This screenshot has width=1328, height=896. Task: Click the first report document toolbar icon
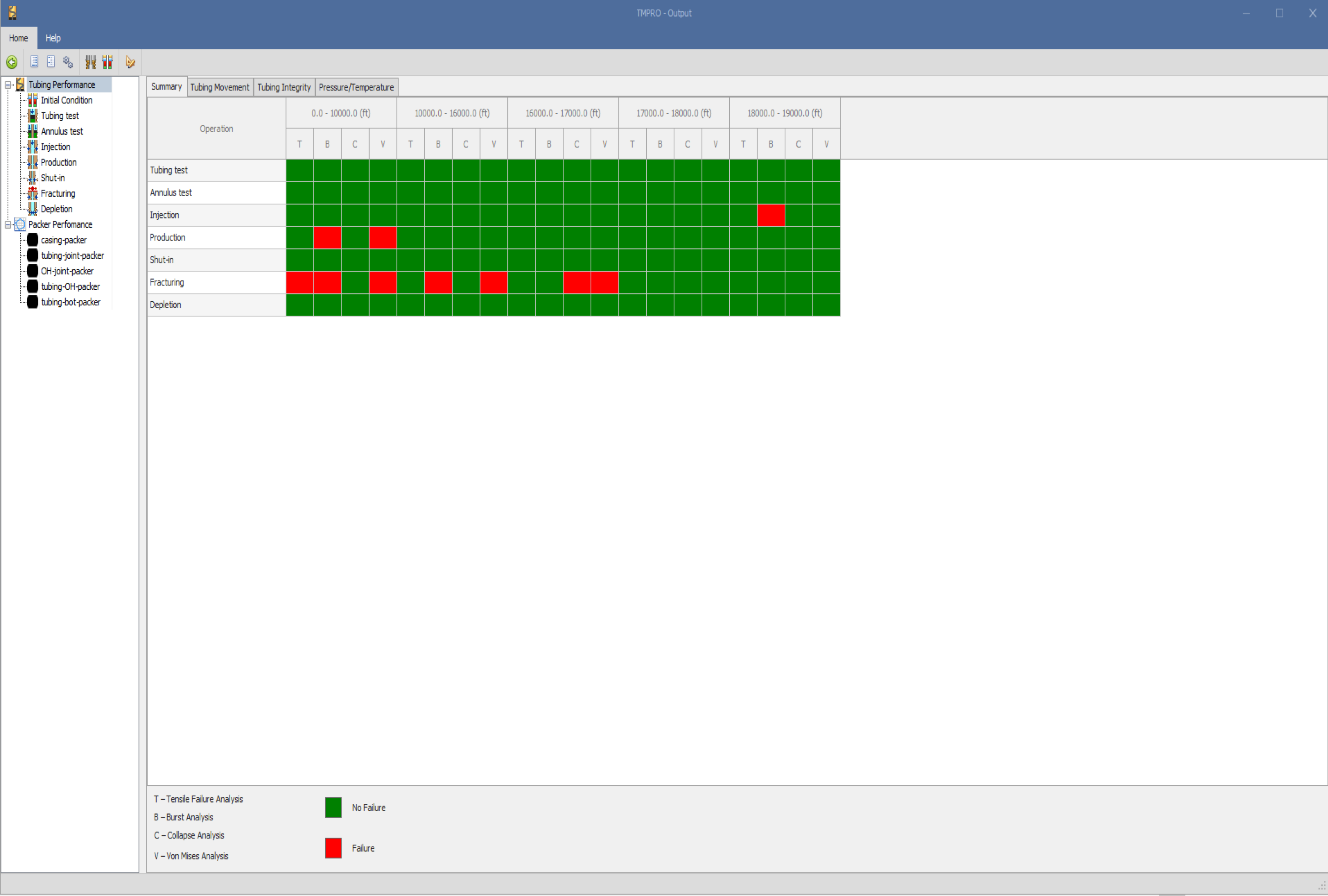34,62
